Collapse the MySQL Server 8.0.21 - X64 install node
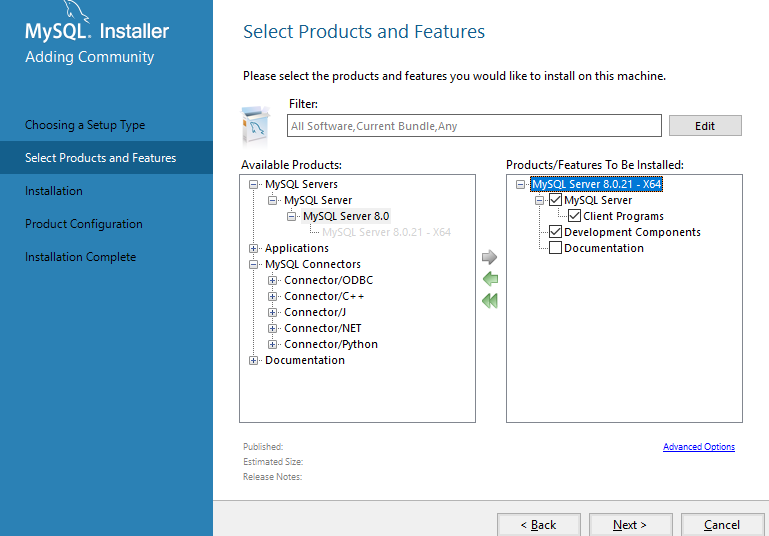 click(520, 184)
